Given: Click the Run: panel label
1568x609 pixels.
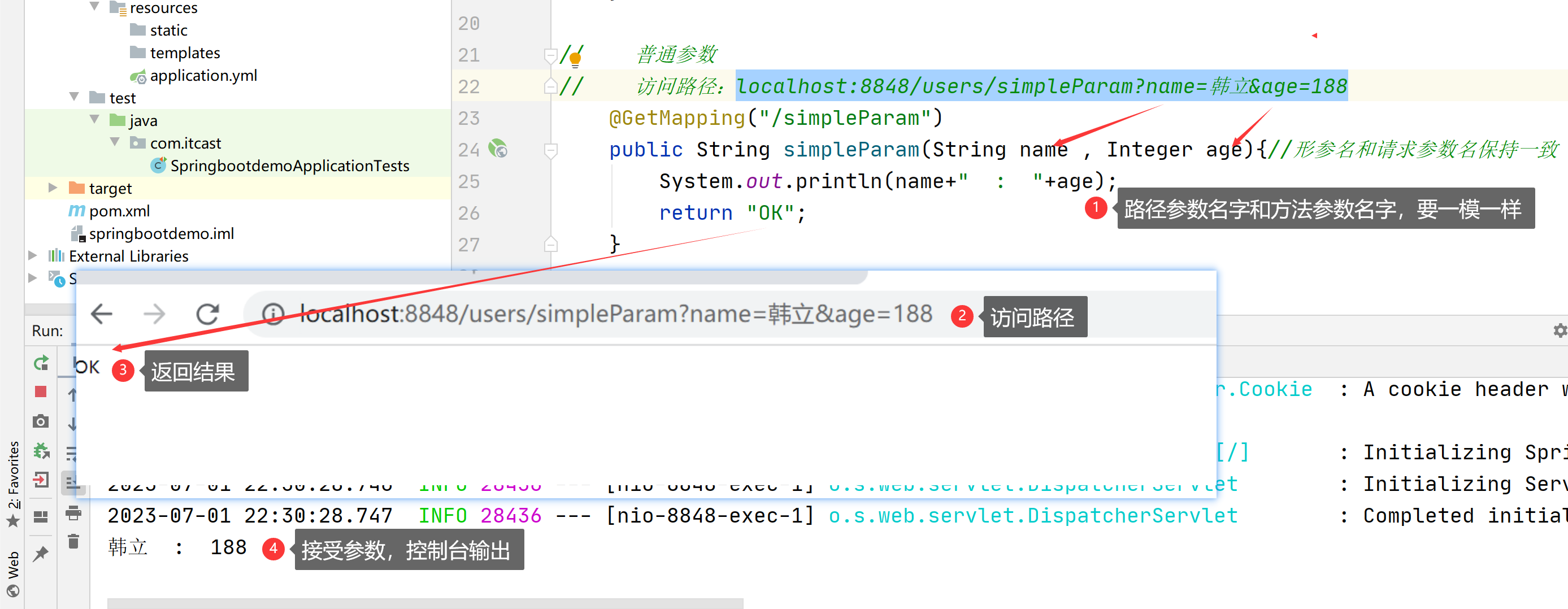Looking at the screenshot, I should pos(47,330).
